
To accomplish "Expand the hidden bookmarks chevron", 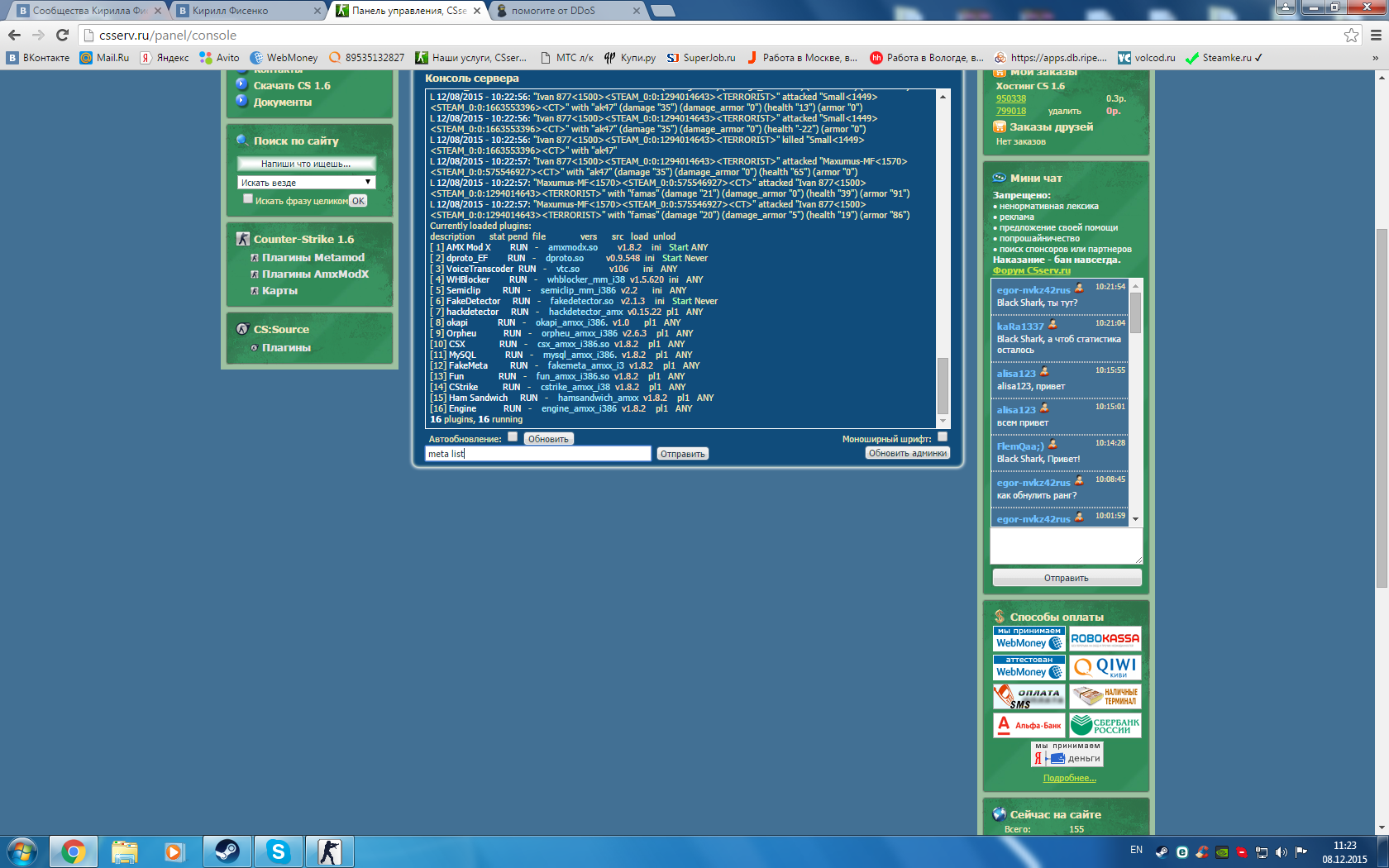I will (x=1376, y=58).
